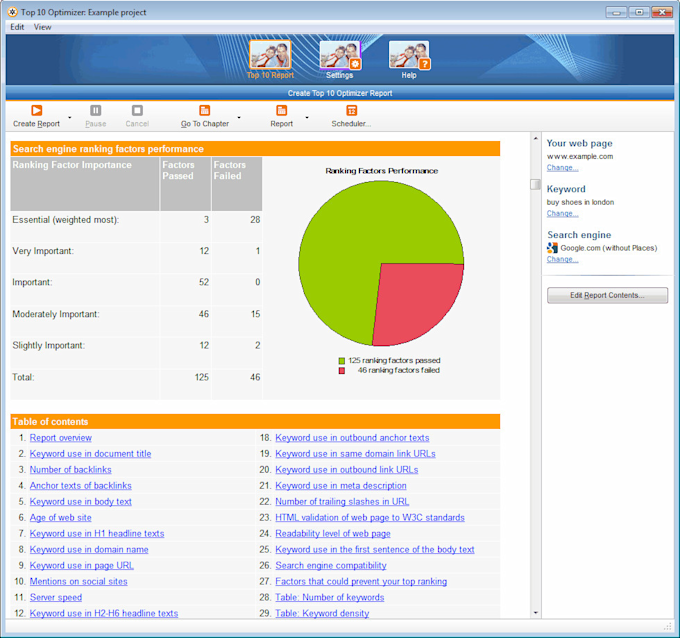This screenshot has width=680, height=638.
Task: Open Keyword use in same domain link URLs
Action: (355, 454)
